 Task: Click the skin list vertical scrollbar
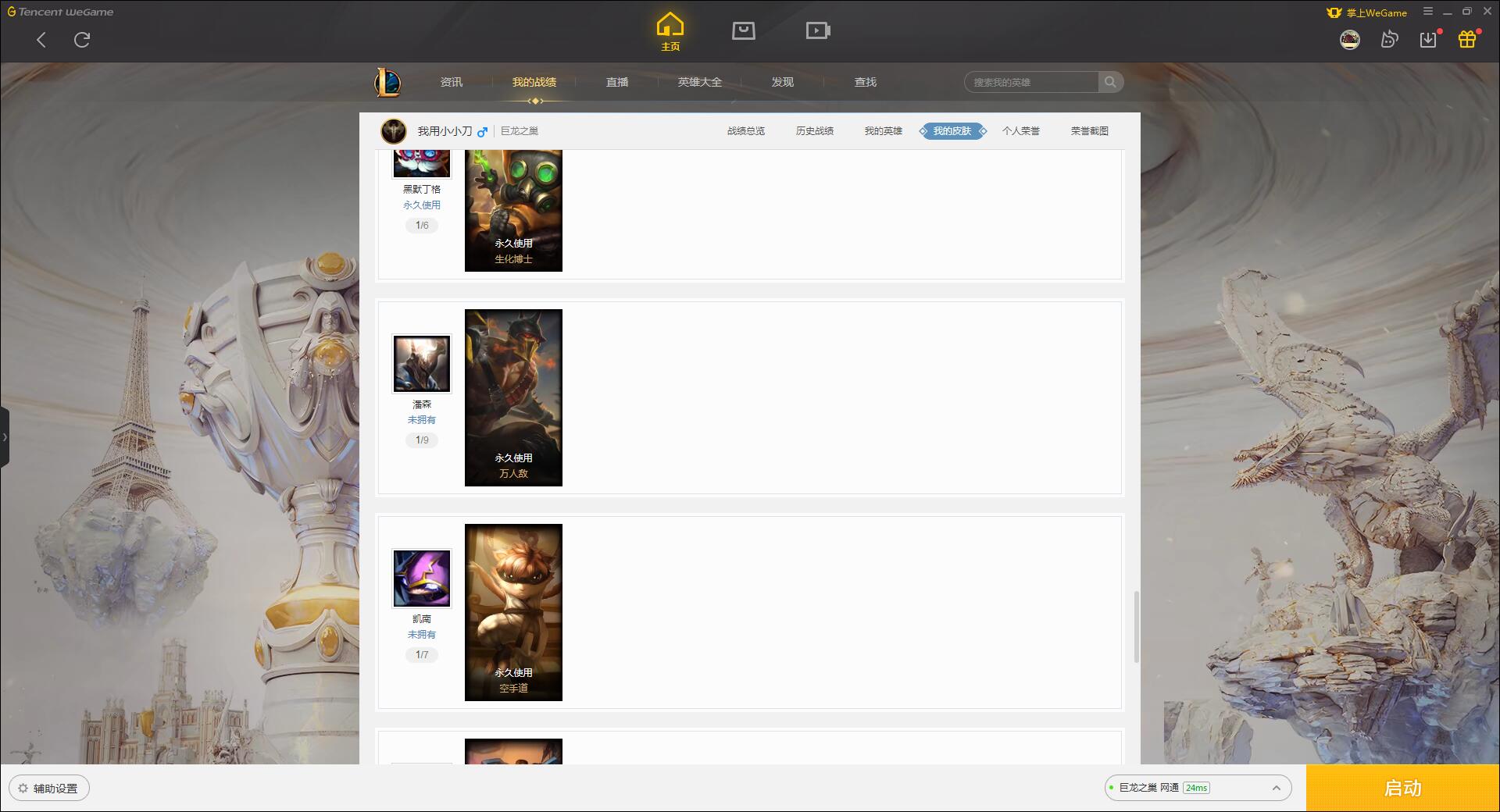[x=1137, y=627]
